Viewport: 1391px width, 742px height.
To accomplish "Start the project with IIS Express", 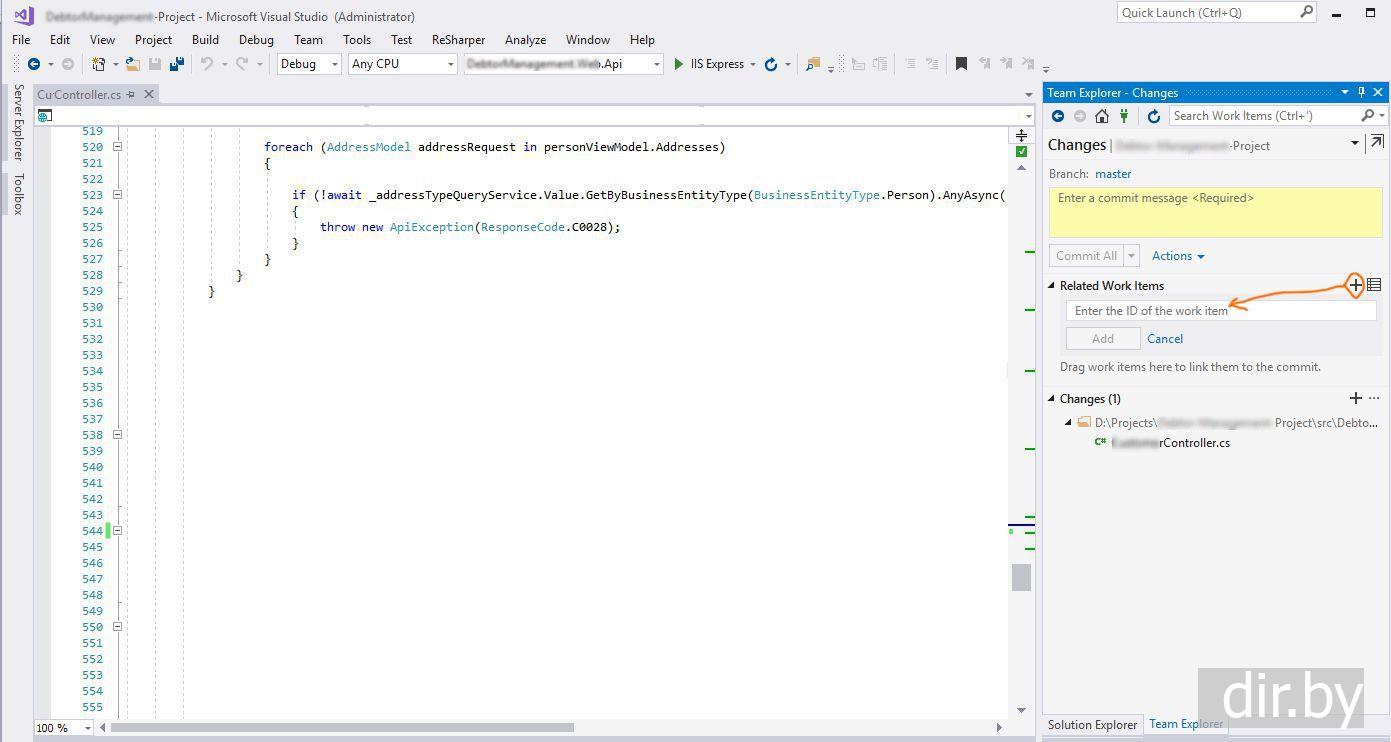I will click(708, 64).
